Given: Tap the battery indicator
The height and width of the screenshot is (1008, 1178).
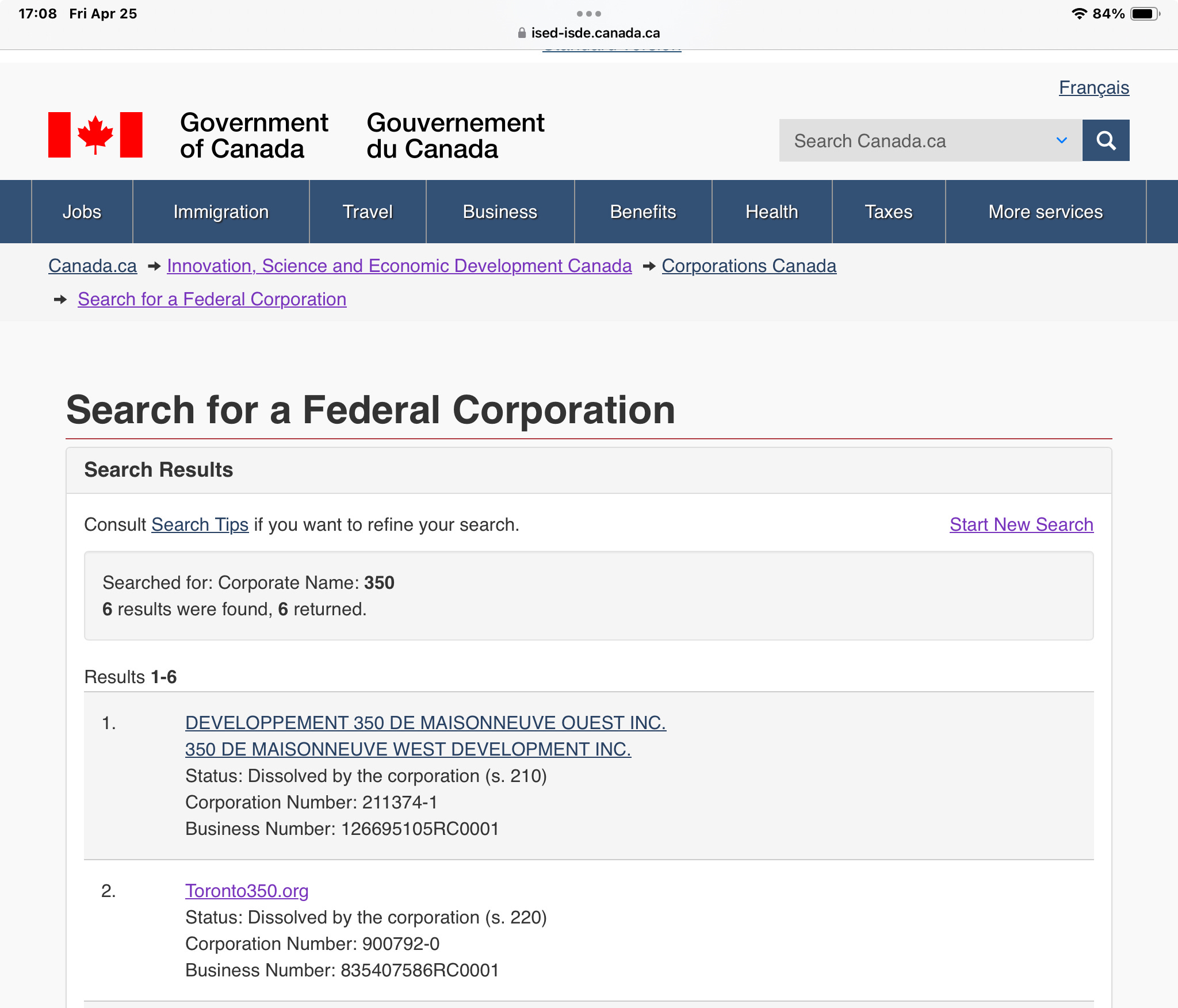Looking at the screenshot, I should [x=1145, y=14].
